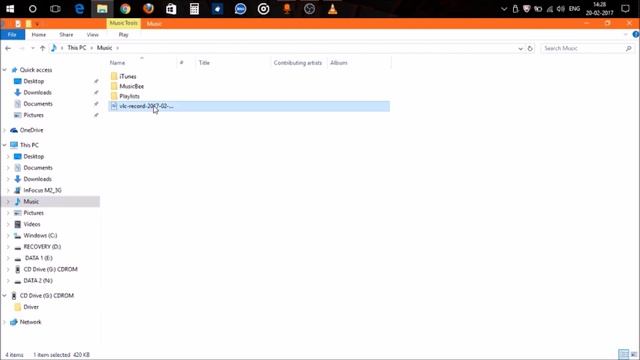The height and width of the screenshot is (360, 640).
Task: Open Google Chrome from the taskbar
Action: [125, 9]
